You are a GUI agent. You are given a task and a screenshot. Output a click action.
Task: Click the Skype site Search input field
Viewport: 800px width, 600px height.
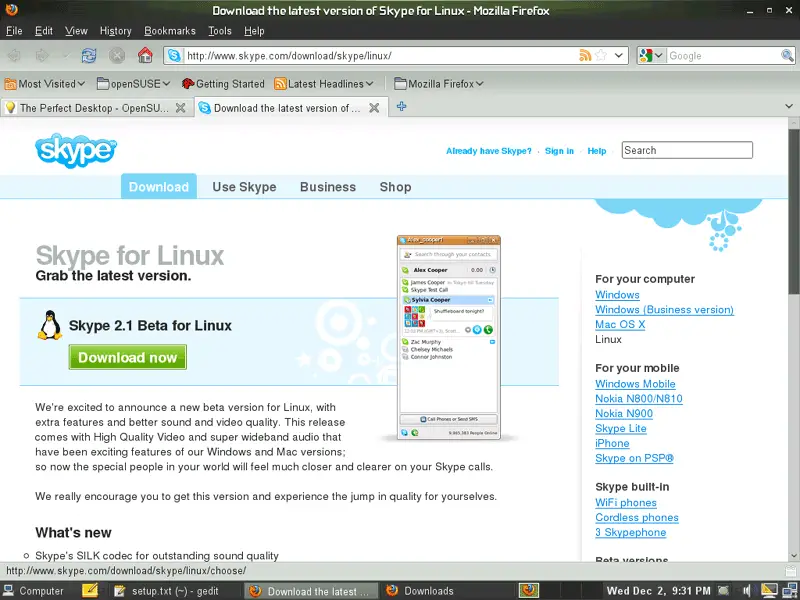pyautogui.click(x=687, y=150)
